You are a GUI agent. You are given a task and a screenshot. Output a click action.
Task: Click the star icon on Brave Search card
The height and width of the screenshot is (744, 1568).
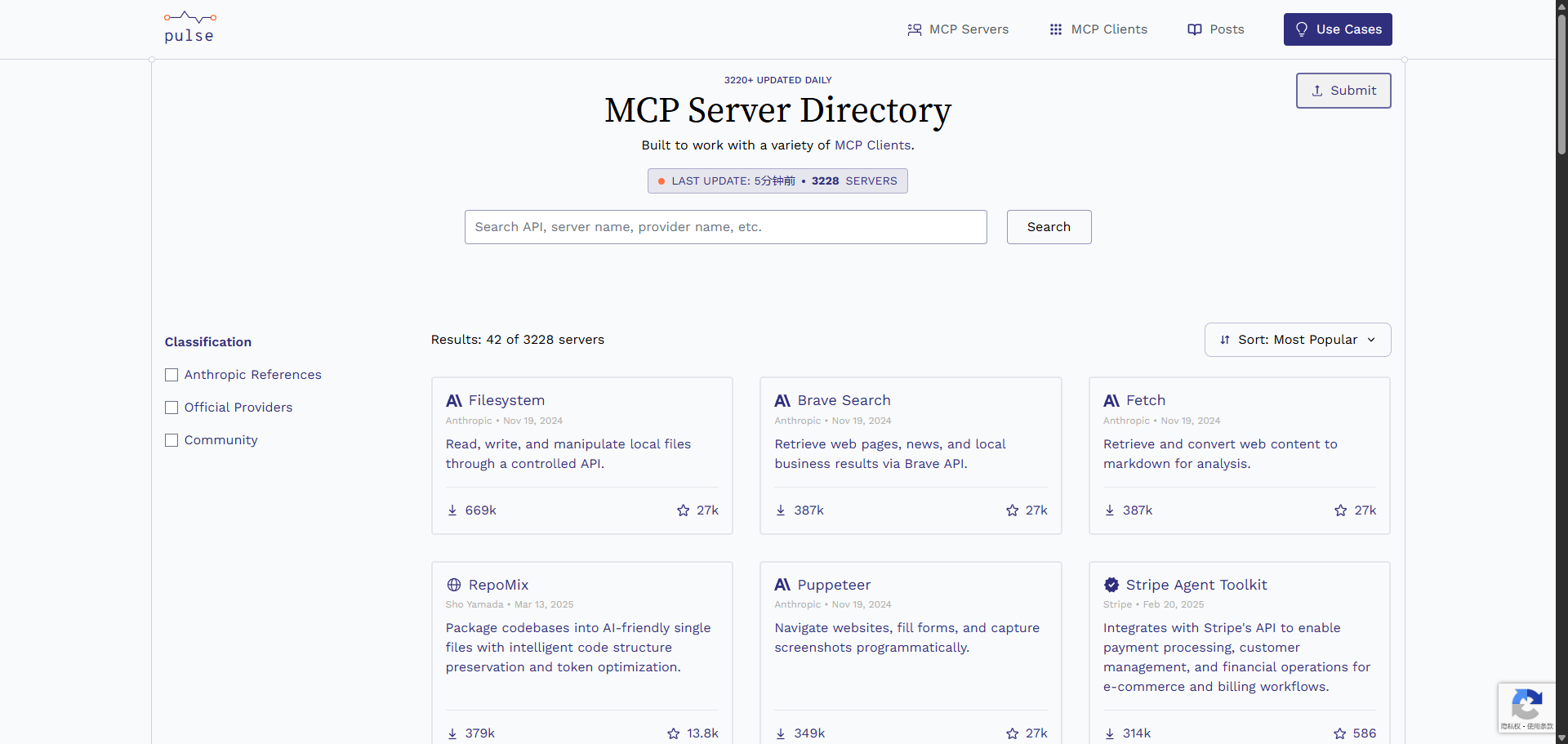point(1012,510)
